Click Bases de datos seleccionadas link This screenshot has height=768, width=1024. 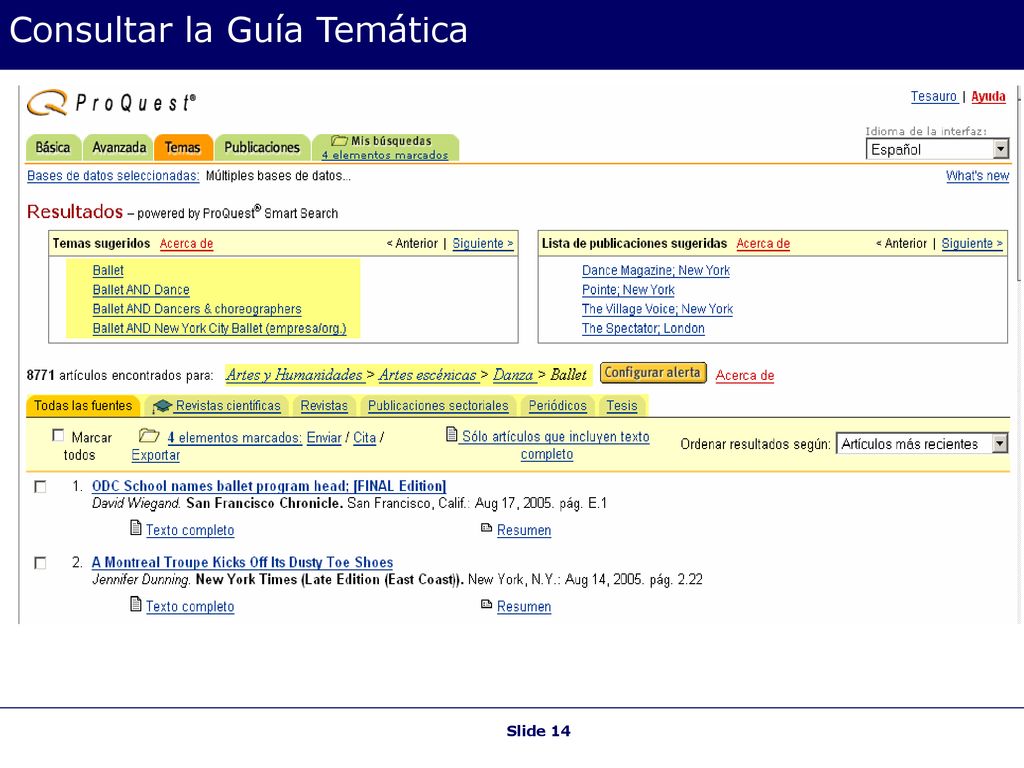[113, 176]
